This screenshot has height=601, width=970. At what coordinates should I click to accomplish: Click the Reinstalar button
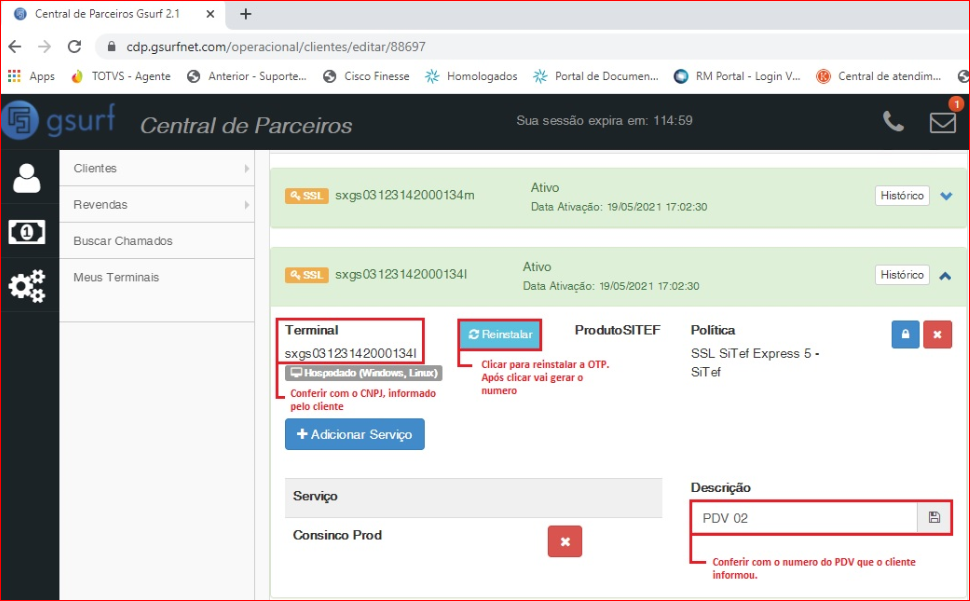coord(500,335)
